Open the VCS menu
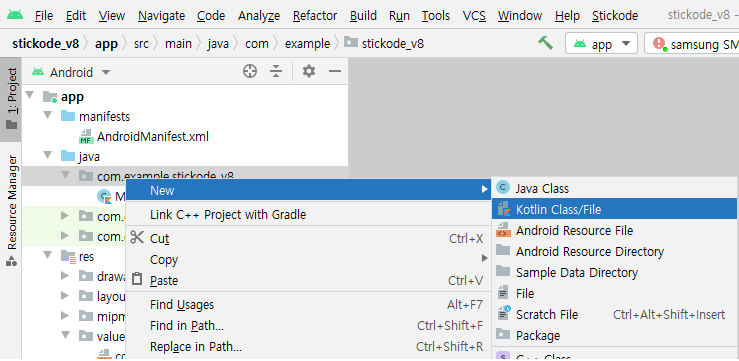The image size is (739, 361). coord(474,16)
